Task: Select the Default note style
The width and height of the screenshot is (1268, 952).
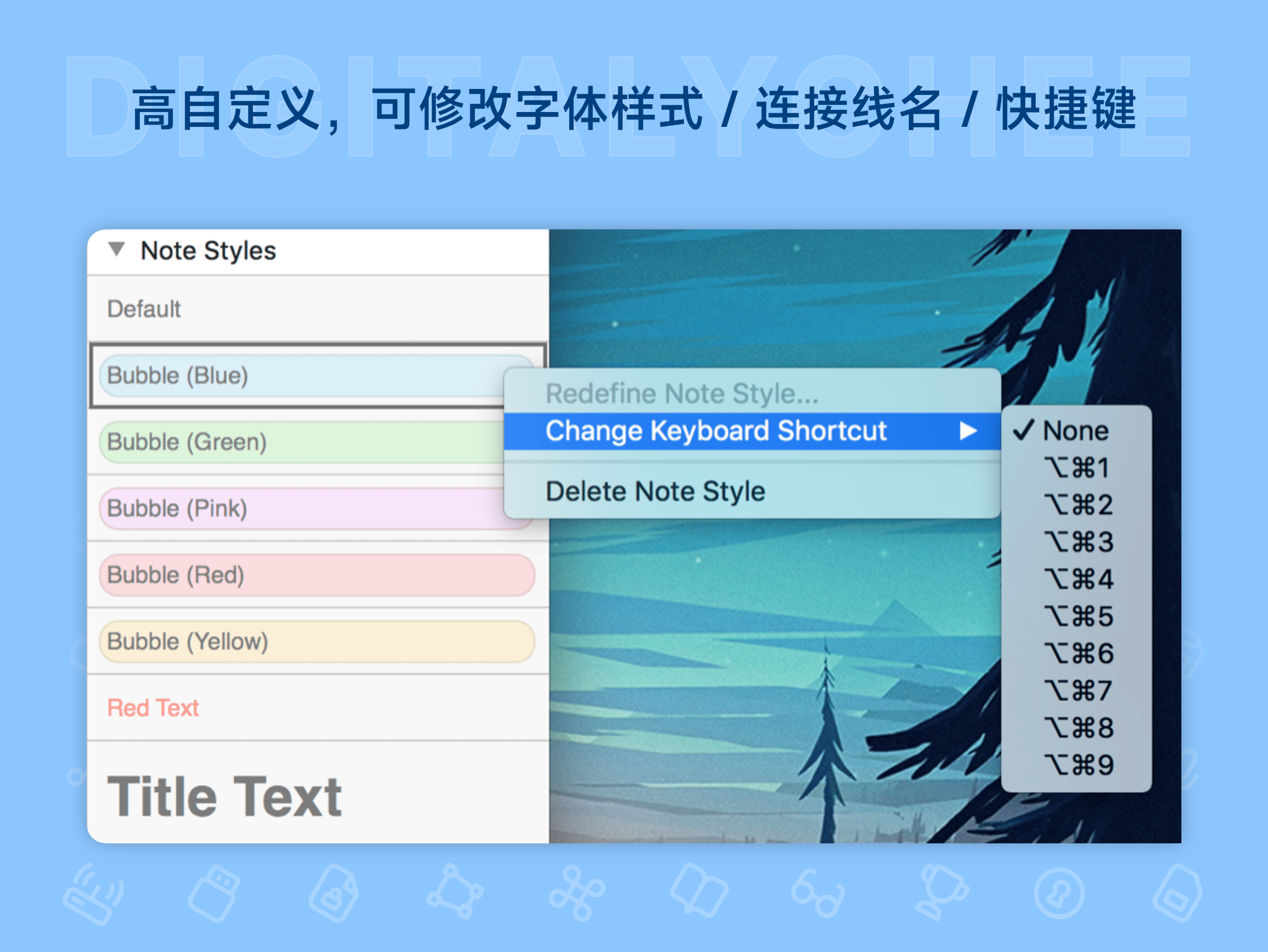Action: [143, 309]
